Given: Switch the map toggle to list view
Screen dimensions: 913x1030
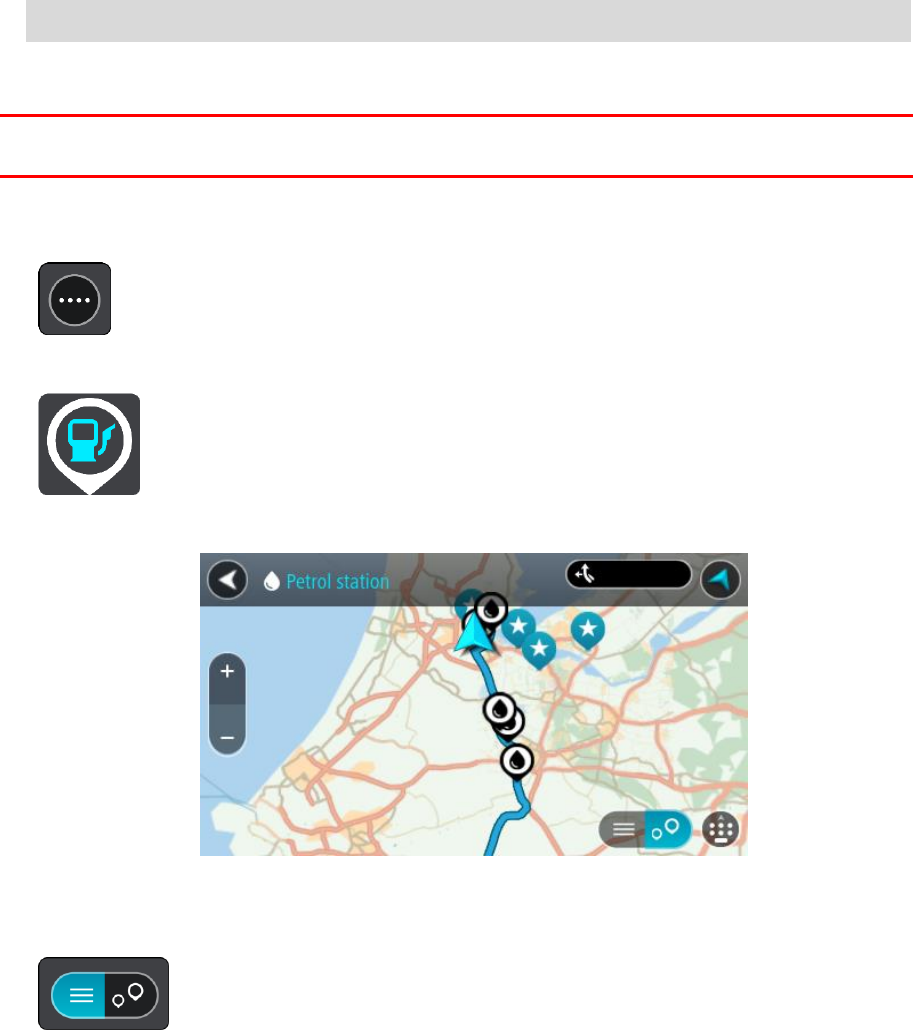Looking at the screenshot, I should (x=623, y=830).
